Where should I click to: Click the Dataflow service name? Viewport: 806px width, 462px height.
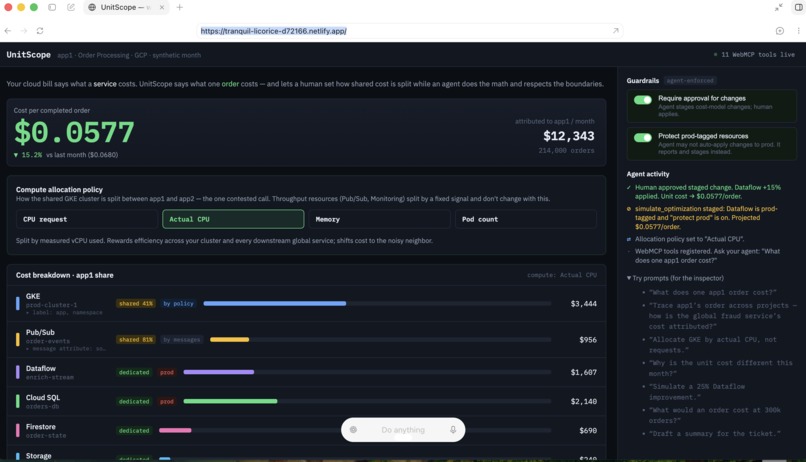pyautogui.click(x=41, y=368)
